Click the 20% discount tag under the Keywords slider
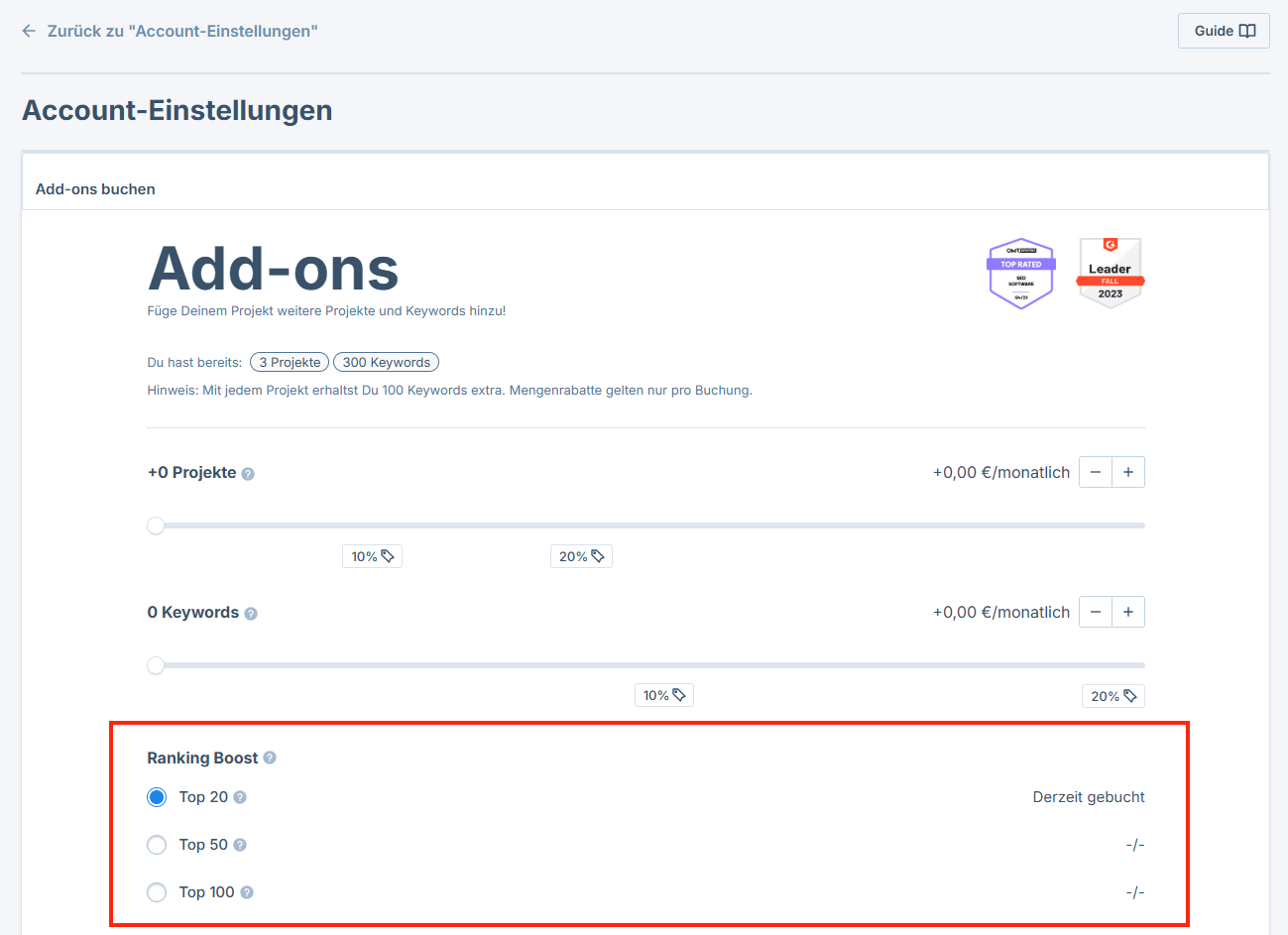This screenshot has width=1288, height=935. click(x=1112, y=695)
